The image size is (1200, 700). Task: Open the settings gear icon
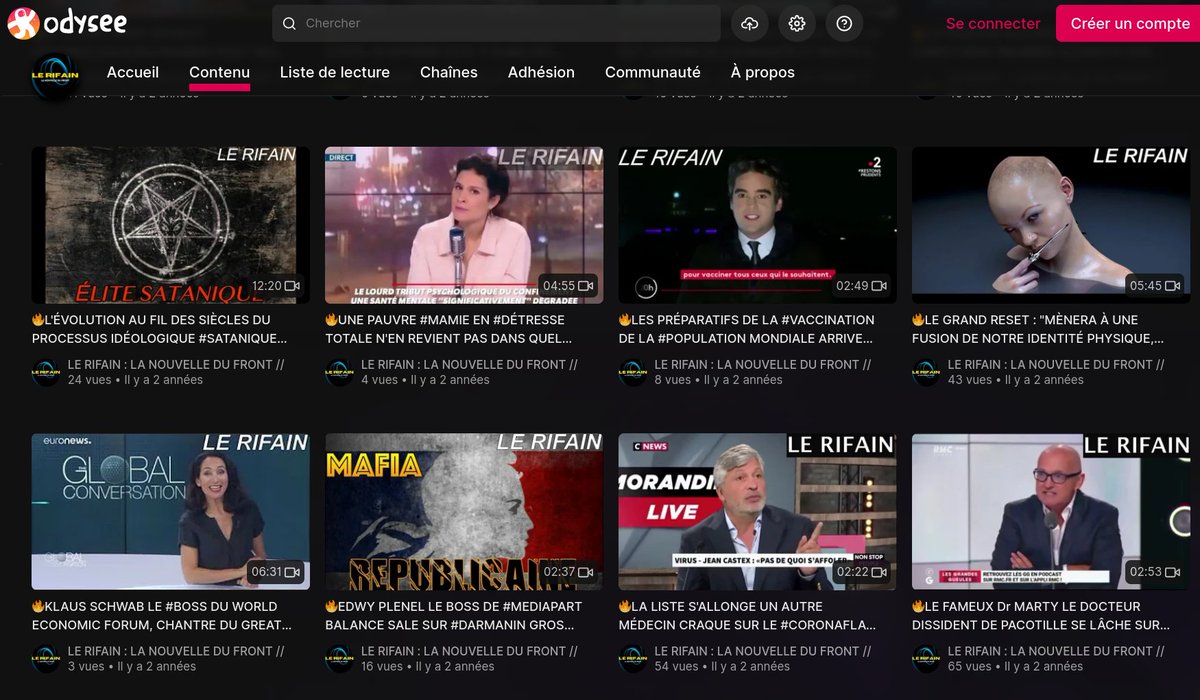(797, 23)
